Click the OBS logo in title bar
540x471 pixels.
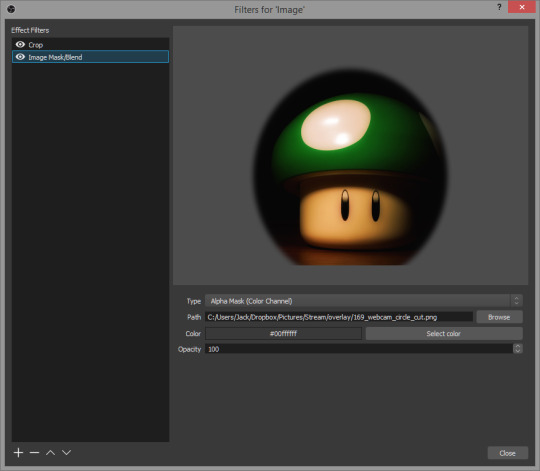coord(11,9)
